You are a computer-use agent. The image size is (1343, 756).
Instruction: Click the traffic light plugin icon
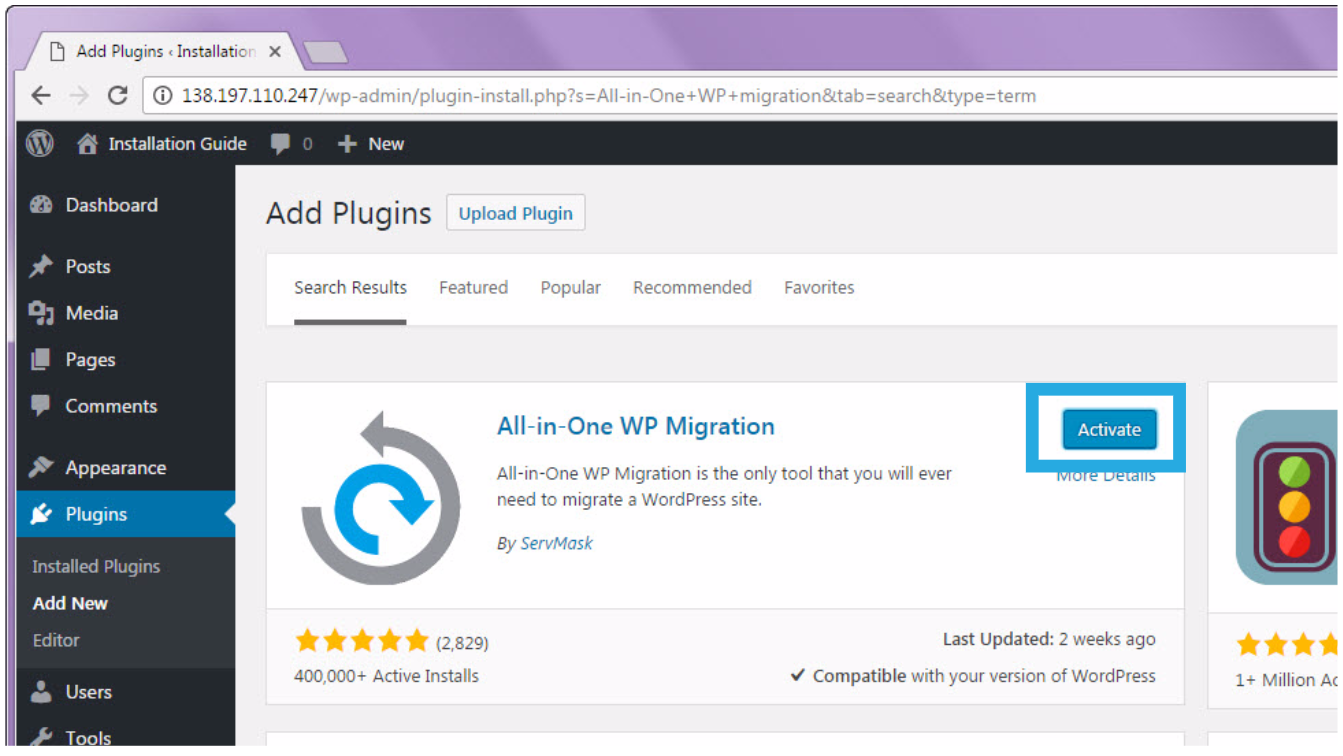pos(1288,497)
